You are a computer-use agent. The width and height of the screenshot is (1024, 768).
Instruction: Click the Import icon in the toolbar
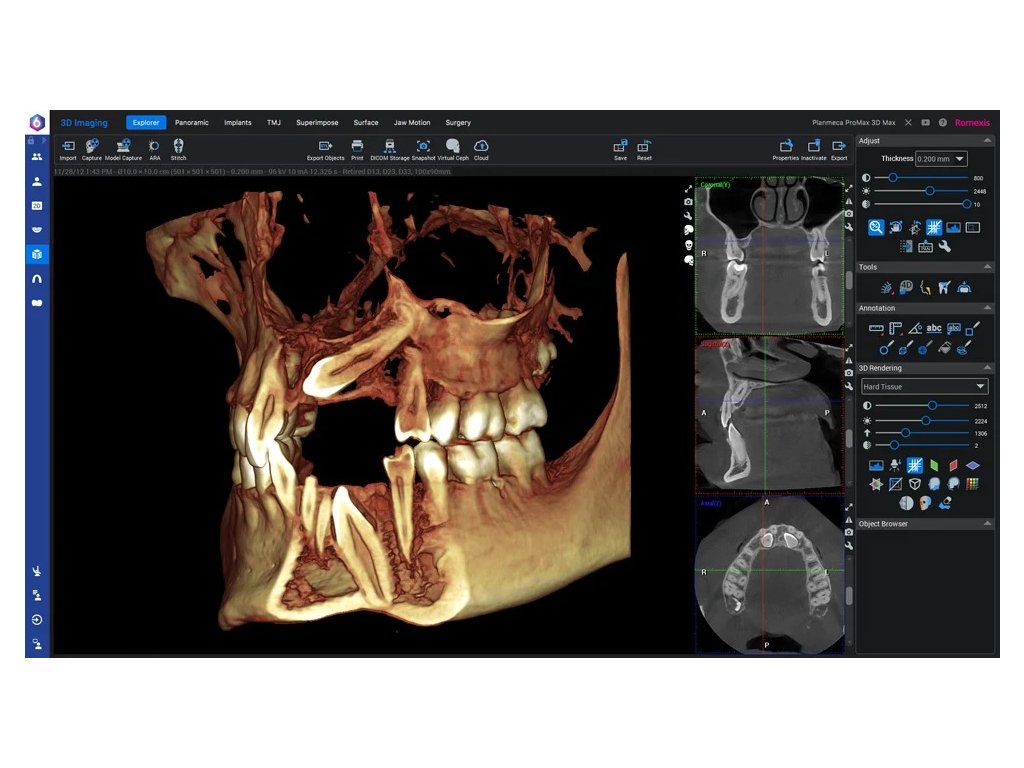click(x=68, y=147)
